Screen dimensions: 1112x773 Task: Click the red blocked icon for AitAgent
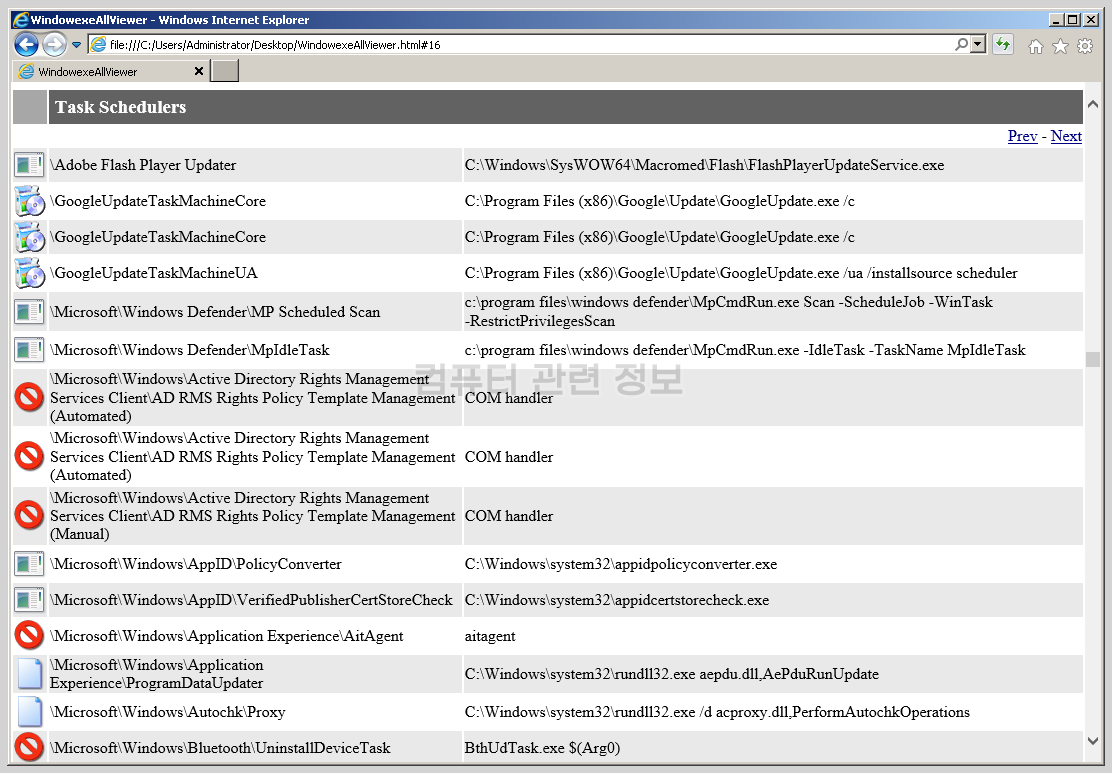(x=29, y=636)
